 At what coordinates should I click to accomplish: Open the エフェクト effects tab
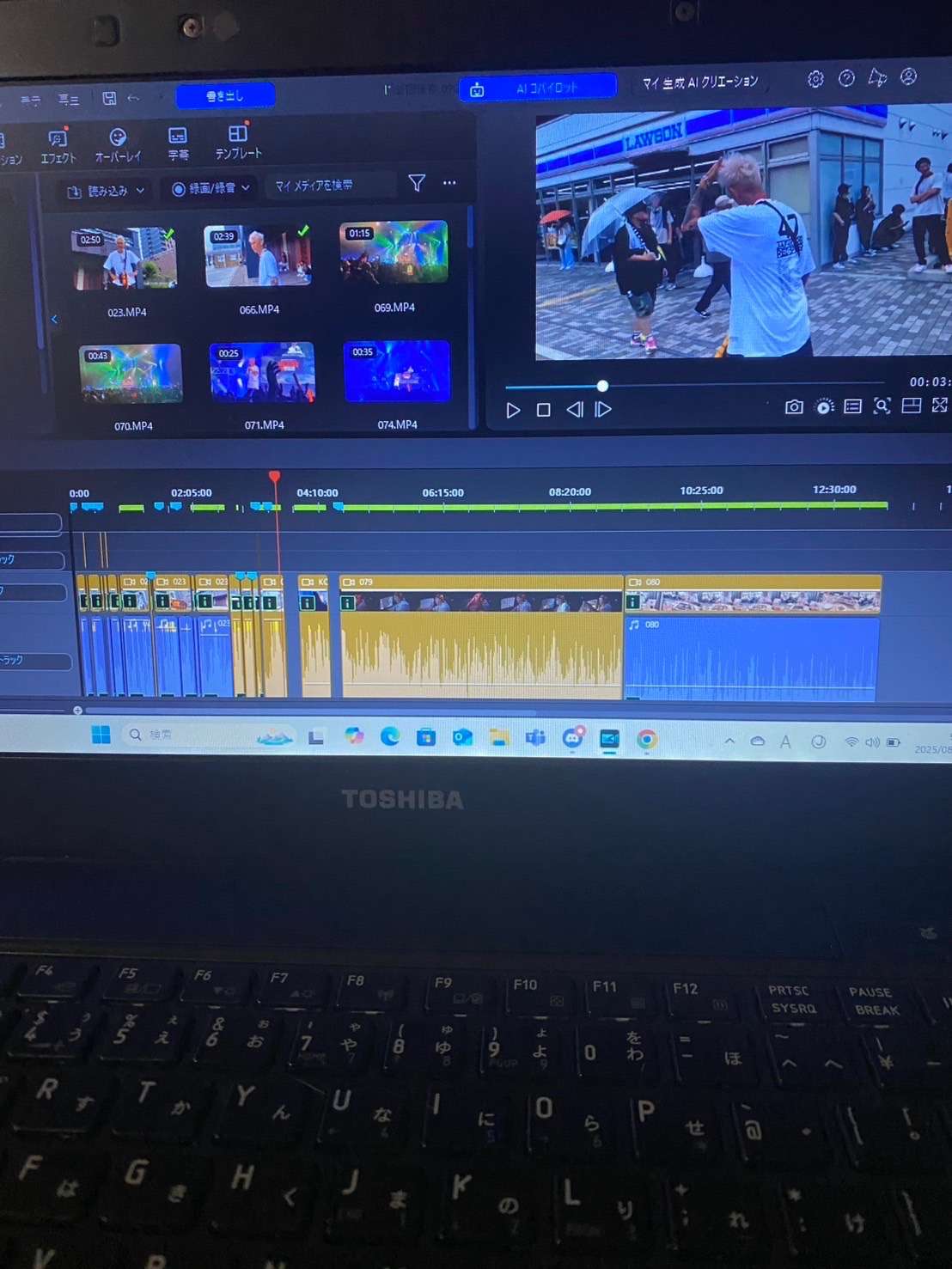point(58,145)
